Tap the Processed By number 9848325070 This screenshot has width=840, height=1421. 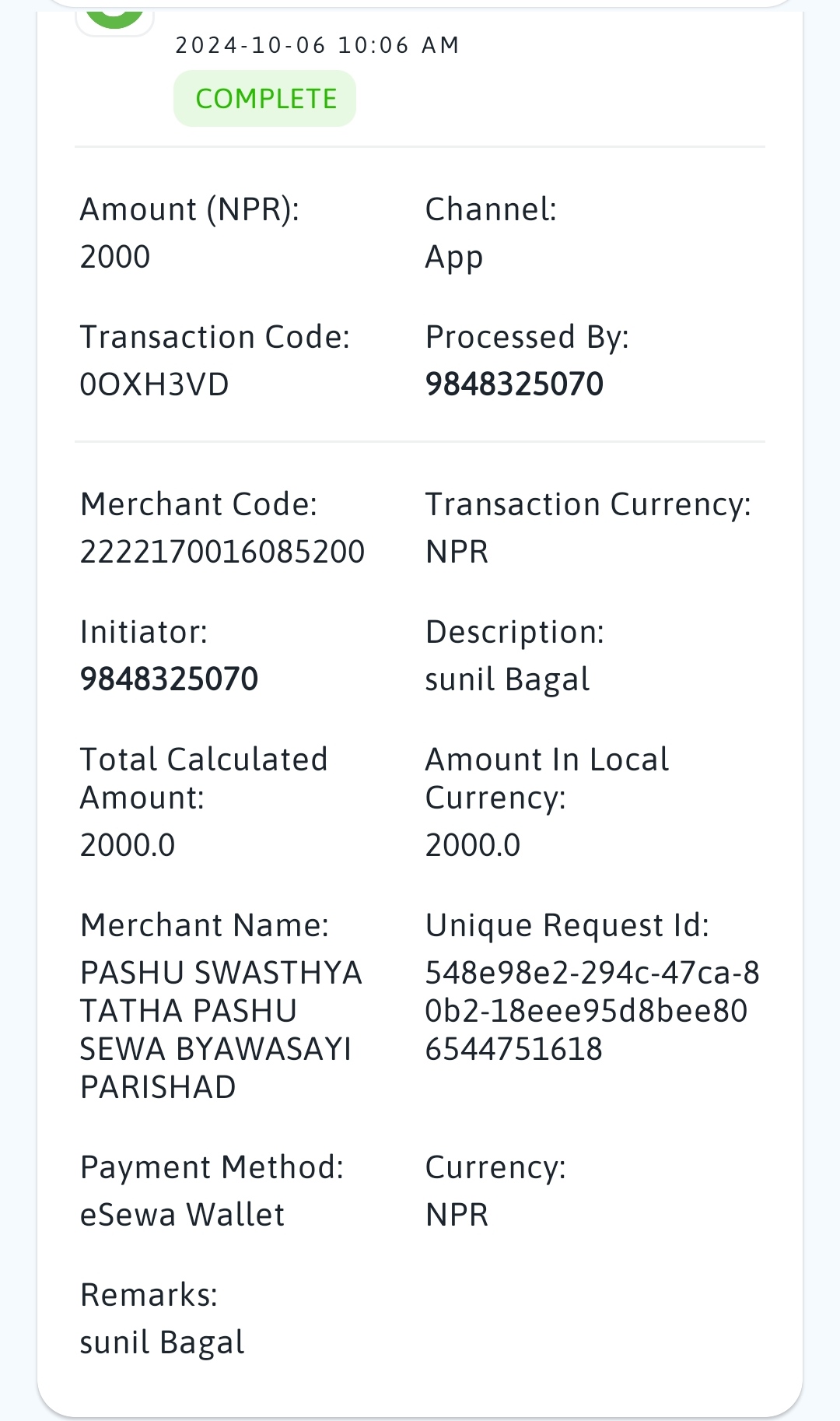514,384
